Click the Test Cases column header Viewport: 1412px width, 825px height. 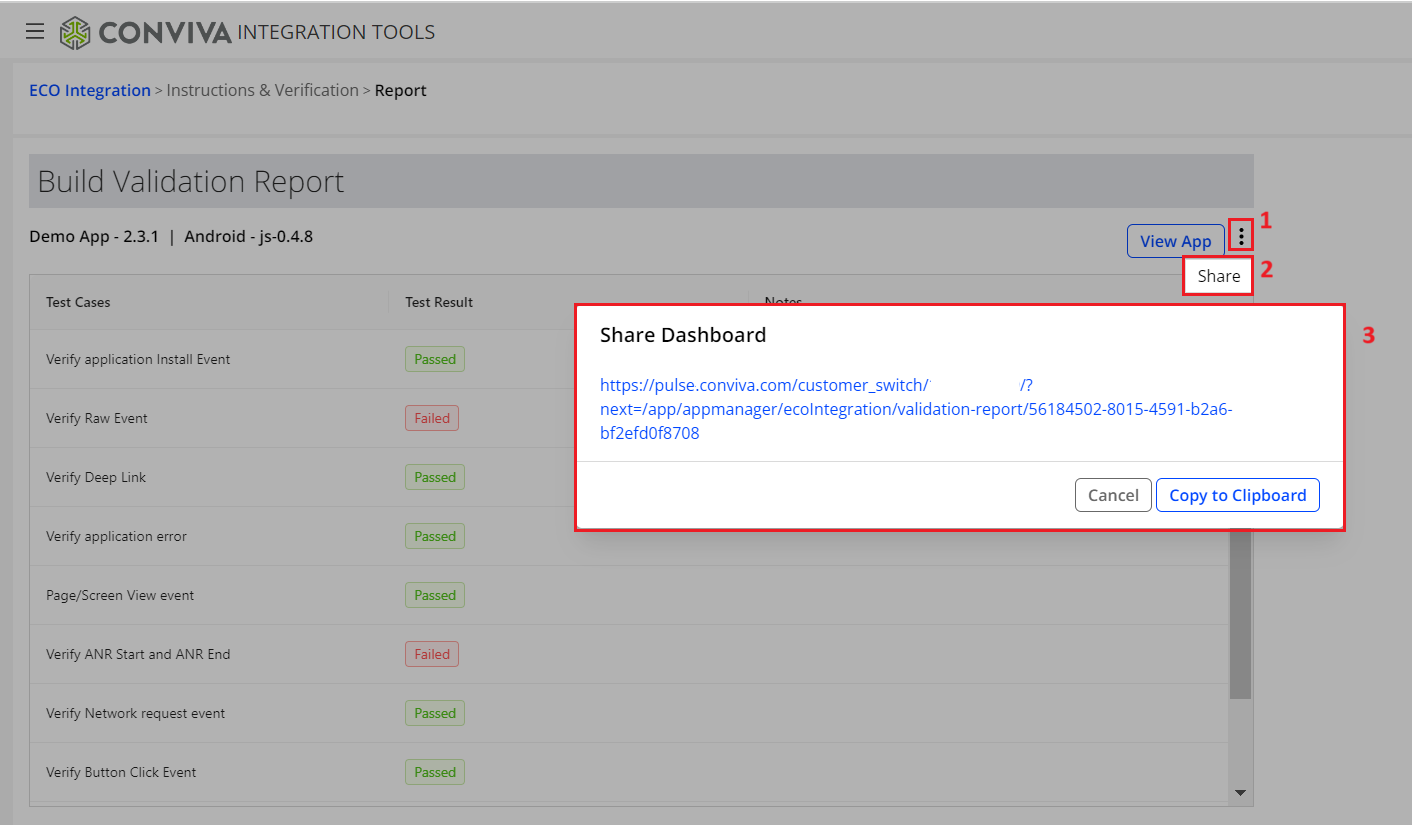78,302
